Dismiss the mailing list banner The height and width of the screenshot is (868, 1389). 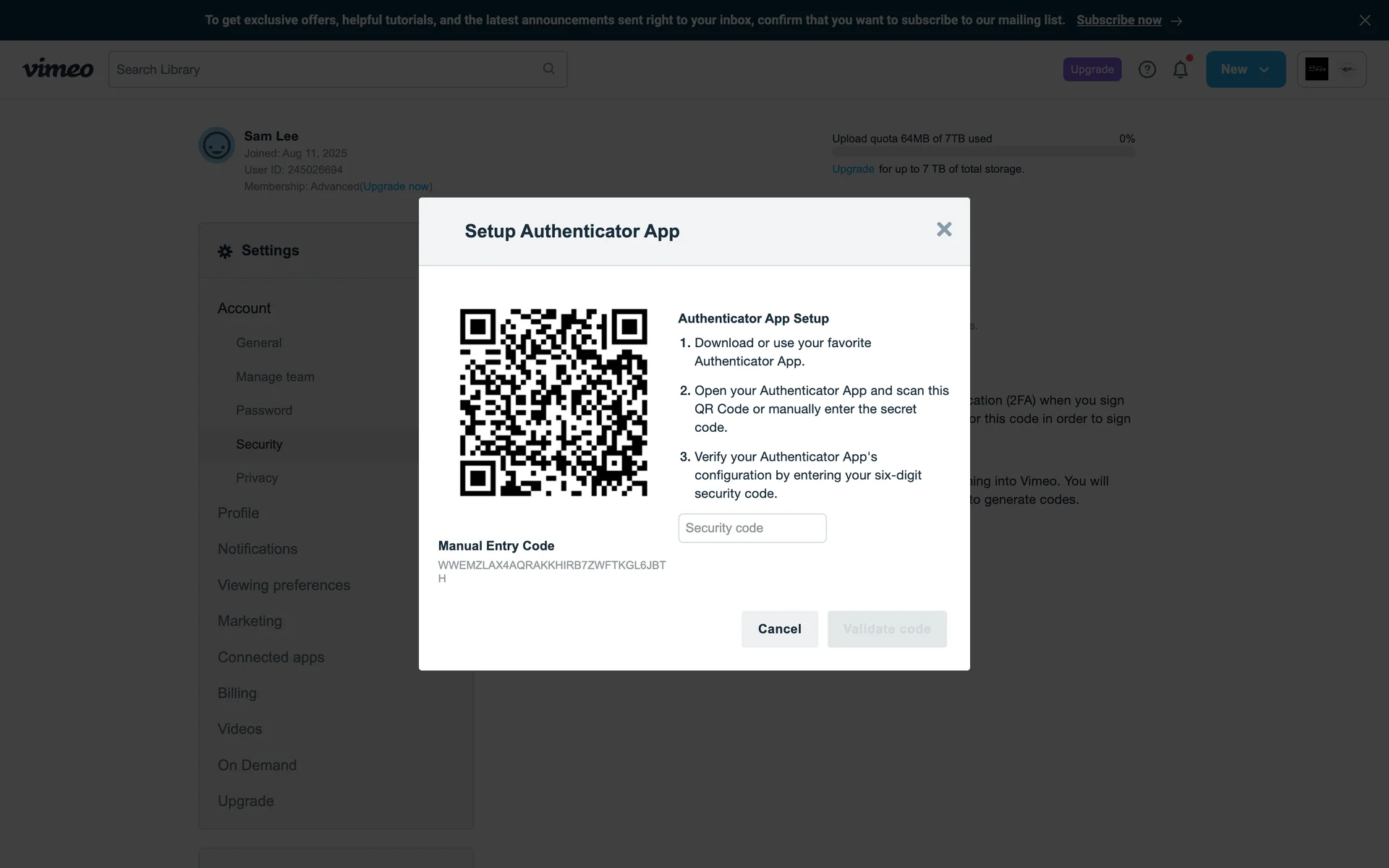click(1364, 20)
